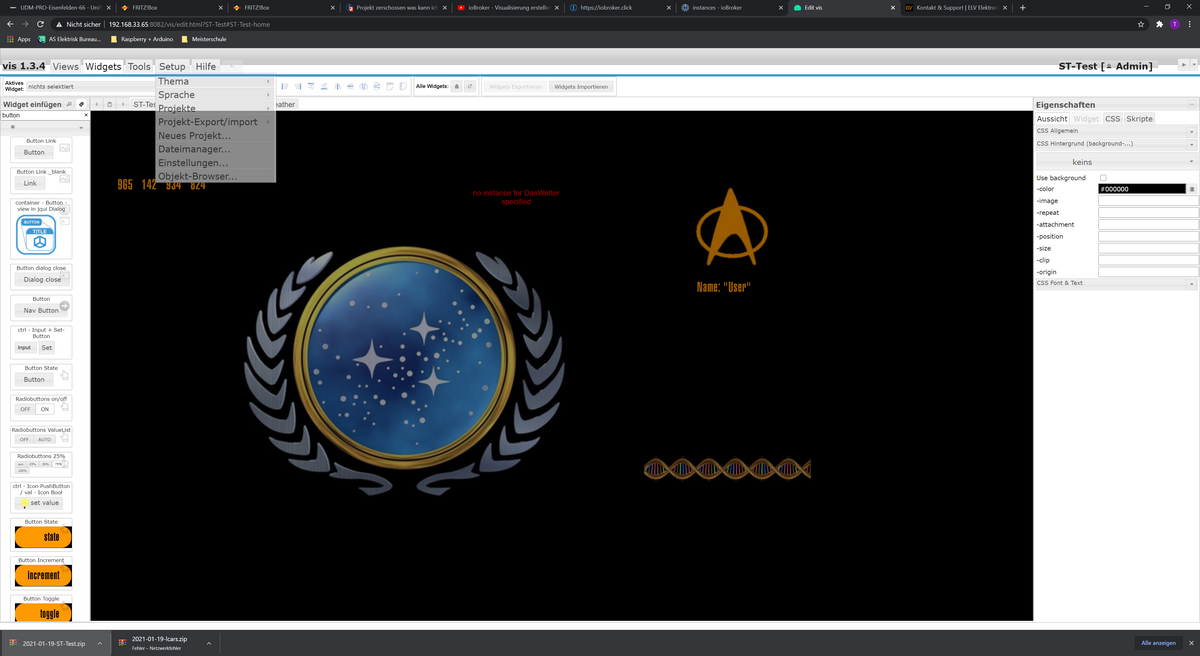Select the grey Button State widget
The width and height of the screenshot is (1200, 656).
point(42,375)
